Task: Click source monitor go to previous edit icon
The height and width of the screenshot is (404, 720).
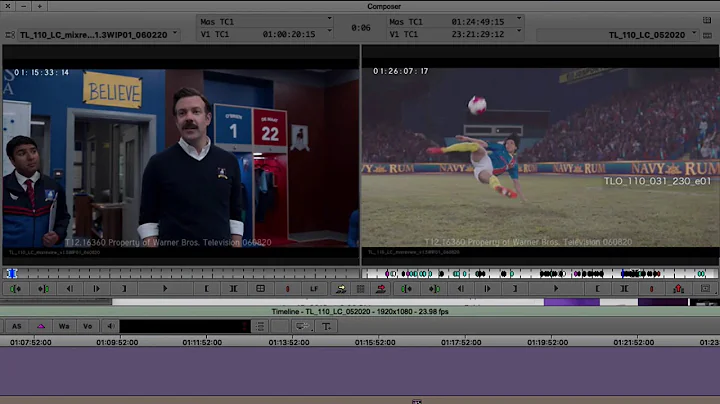Action: [x=15, y=289]
